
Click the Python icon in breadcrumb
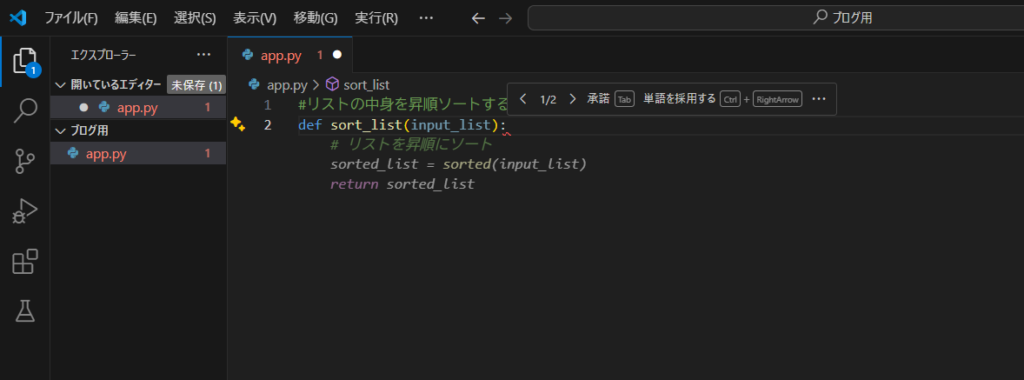click(x=255, y=84)
